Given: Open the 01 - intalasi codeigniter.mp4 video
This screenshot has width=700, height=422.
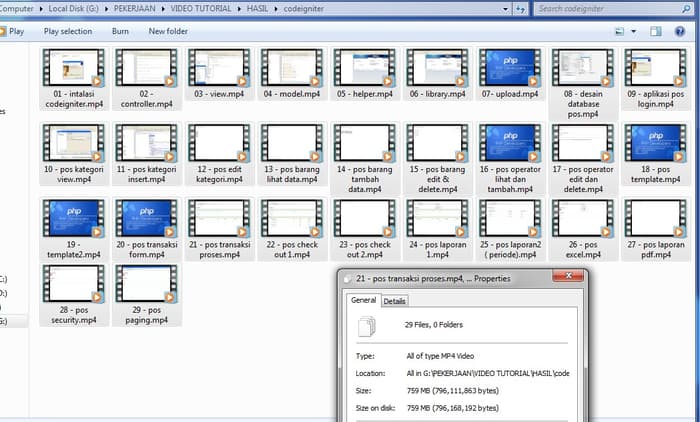Looking at the screenshot, I should point(73,68).
